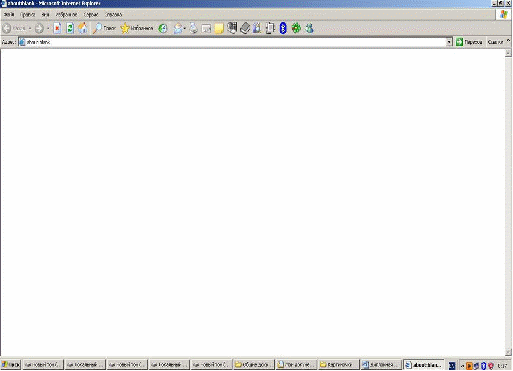This screenshot has height=371, width=513.
Task: Open the Файл (File) menu
Action: point(9,15)
